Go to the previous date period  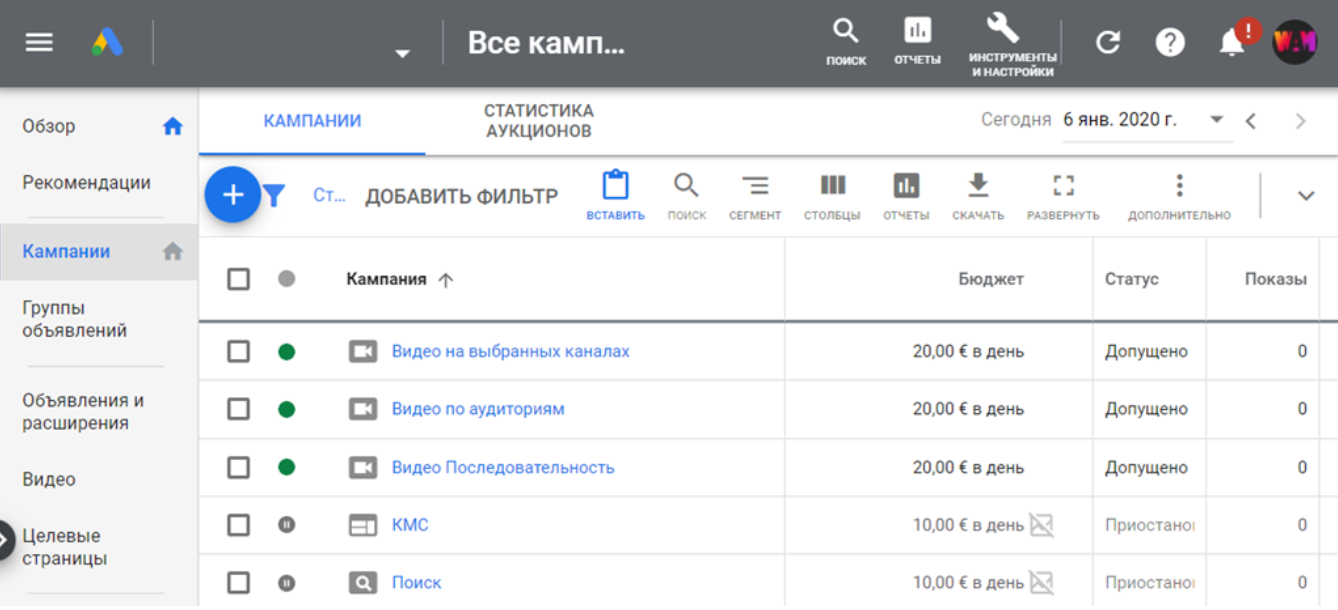click(x=1250, y=121)
